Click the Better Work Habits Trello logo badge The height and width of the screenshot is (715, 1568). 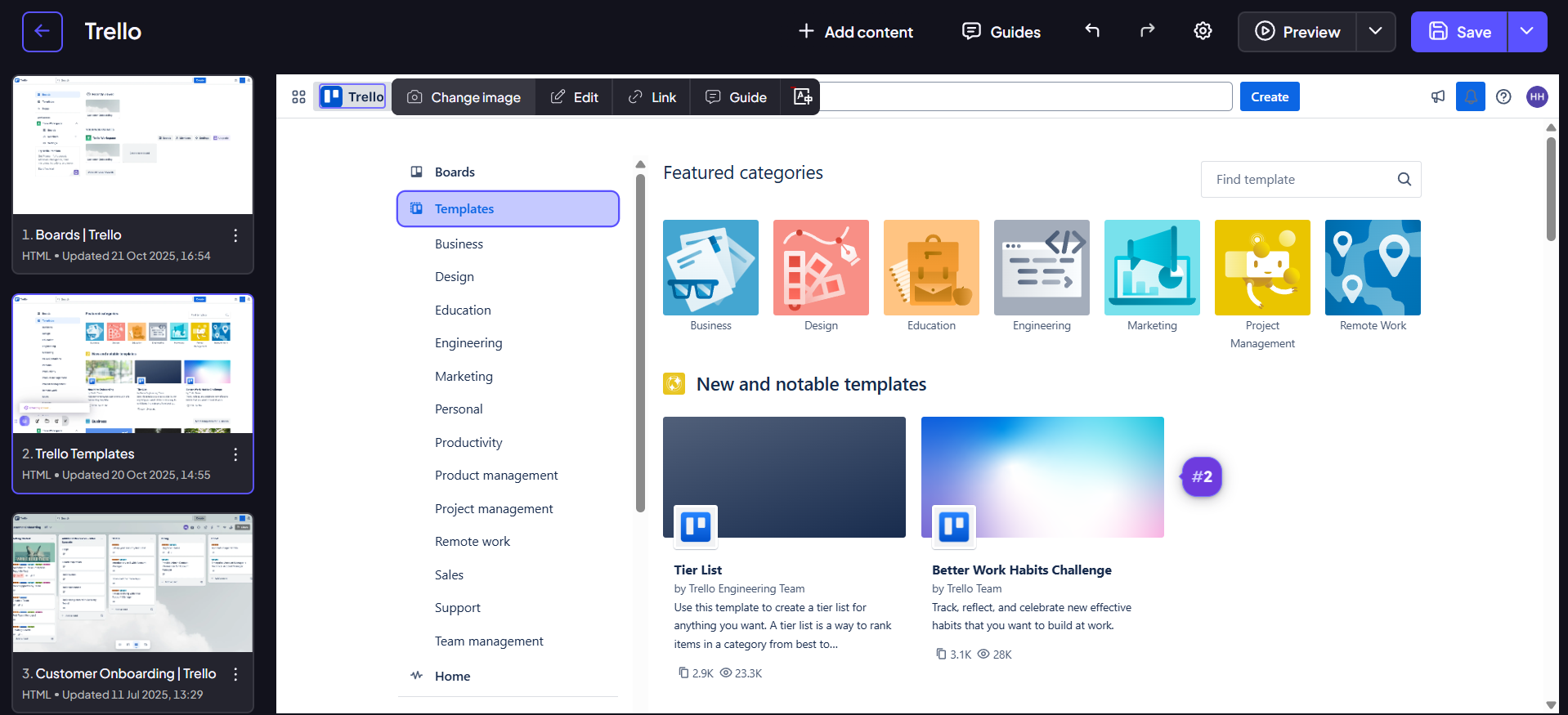click(954, 526)
